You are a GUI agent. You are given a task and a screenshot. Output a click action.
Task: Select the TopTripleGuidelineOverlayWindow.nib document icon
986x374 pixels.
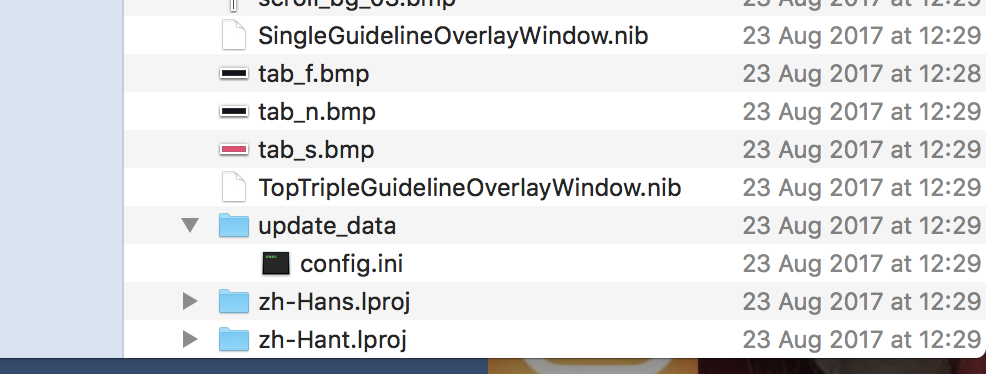(x=234, y=187)
